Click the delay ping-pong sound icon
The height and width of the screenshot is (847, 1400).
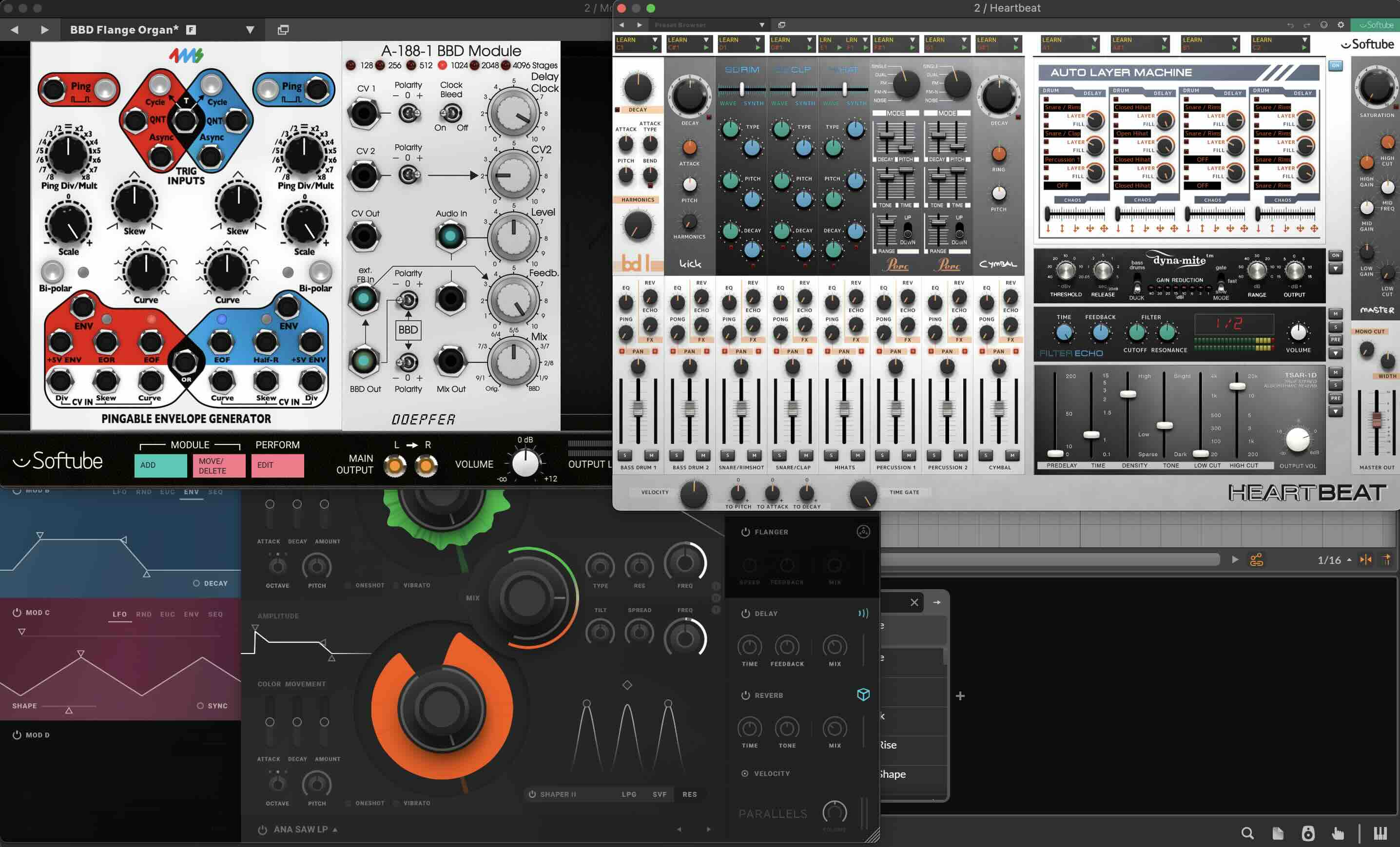pyautogui.click(x=863, y=614)
